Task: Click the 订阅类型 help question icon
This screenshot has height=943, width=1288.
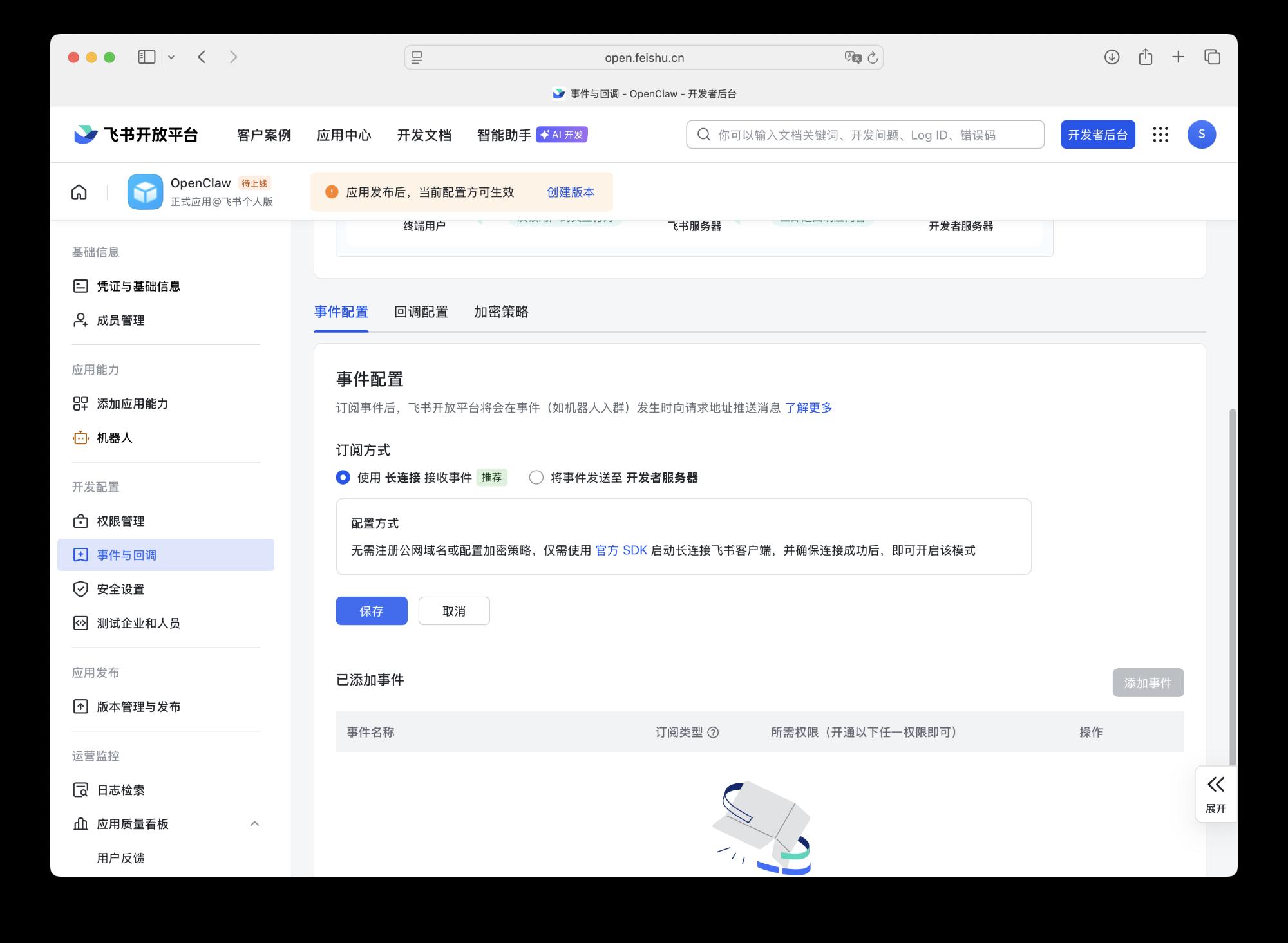Action: tap(713, 733)
